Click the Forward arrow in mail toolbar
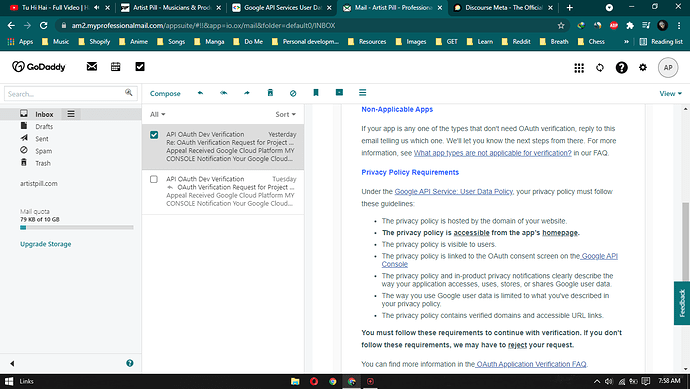The width and height of the screenshot is (690, 389). click(x=247, y=93)
